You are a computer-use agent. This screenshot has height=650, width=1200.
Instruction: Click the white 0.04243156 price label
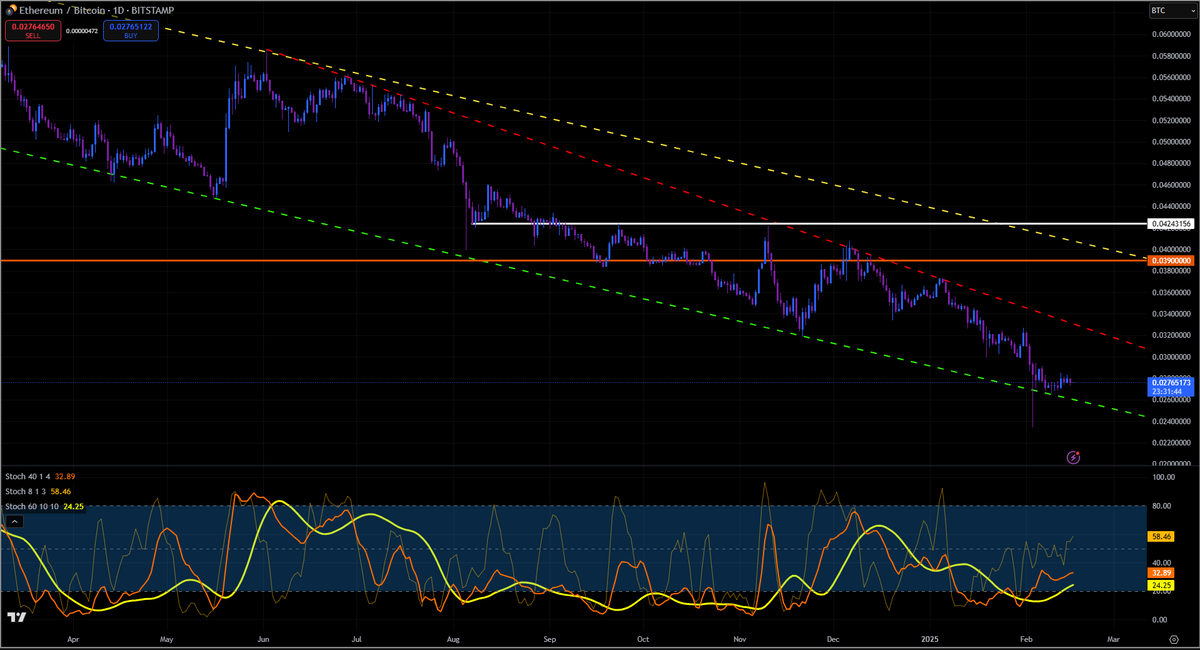coord(1171,224)
